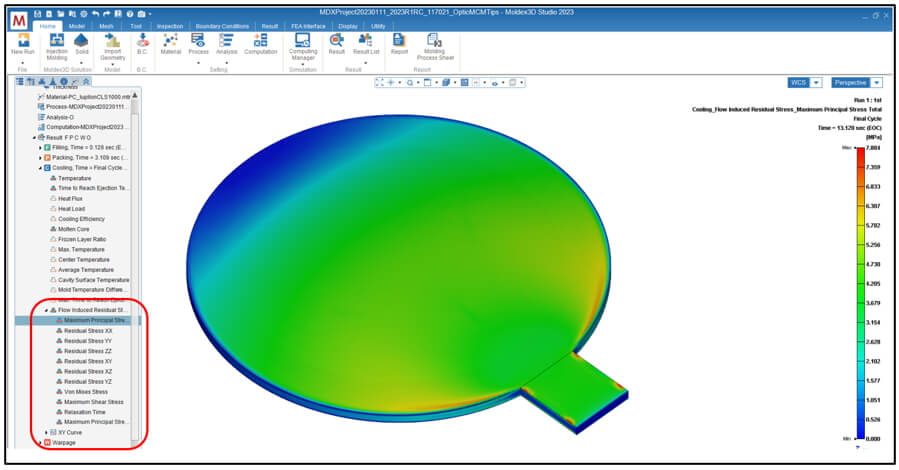The image size is (899, 470).
Task: Click the project tree vertical scrollbar
Action: click(135, 268)
